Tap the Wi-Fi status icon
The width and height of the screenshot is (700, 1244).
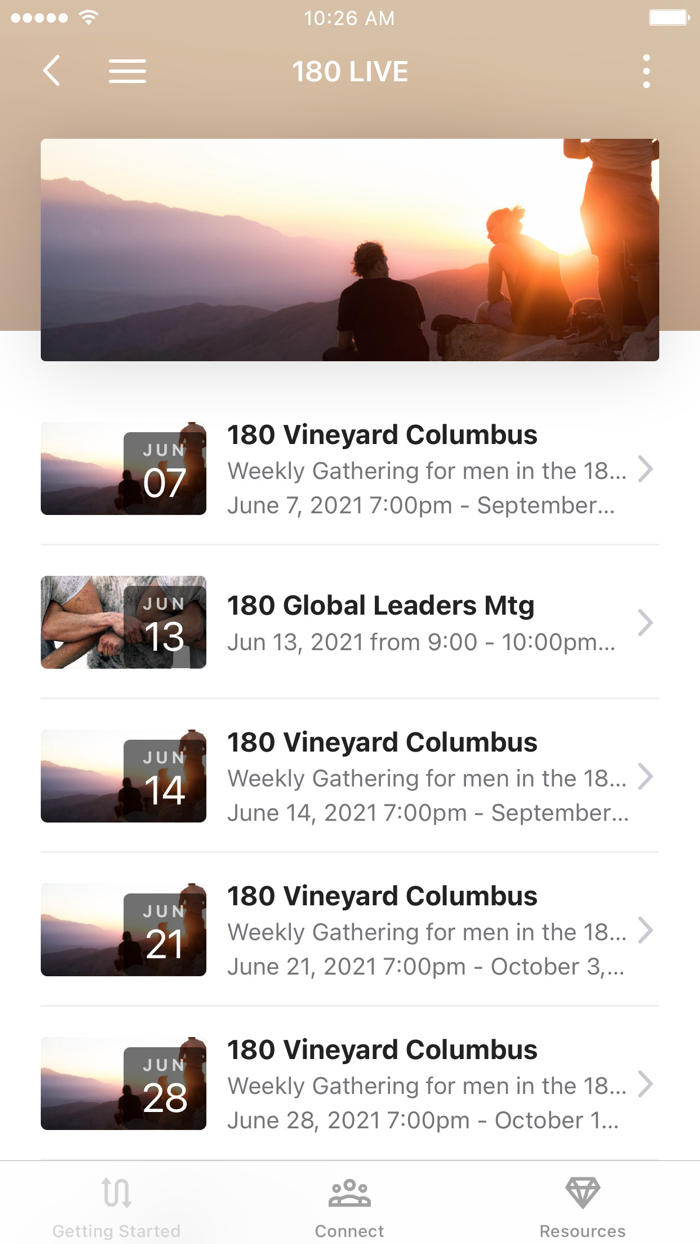coord(89,18)
